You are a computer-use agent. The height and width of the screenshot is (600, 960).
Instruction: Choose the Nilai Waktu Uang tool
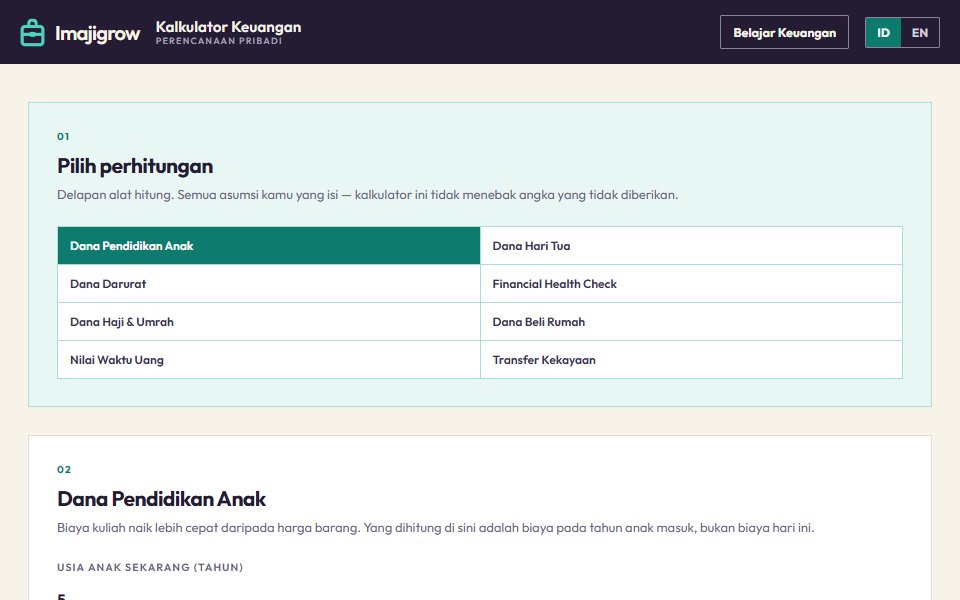coord(269,359)
